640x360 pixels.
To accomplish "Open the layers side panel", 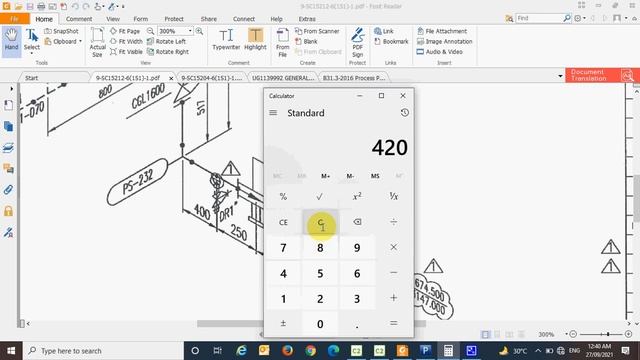I will tap(8, 147).
